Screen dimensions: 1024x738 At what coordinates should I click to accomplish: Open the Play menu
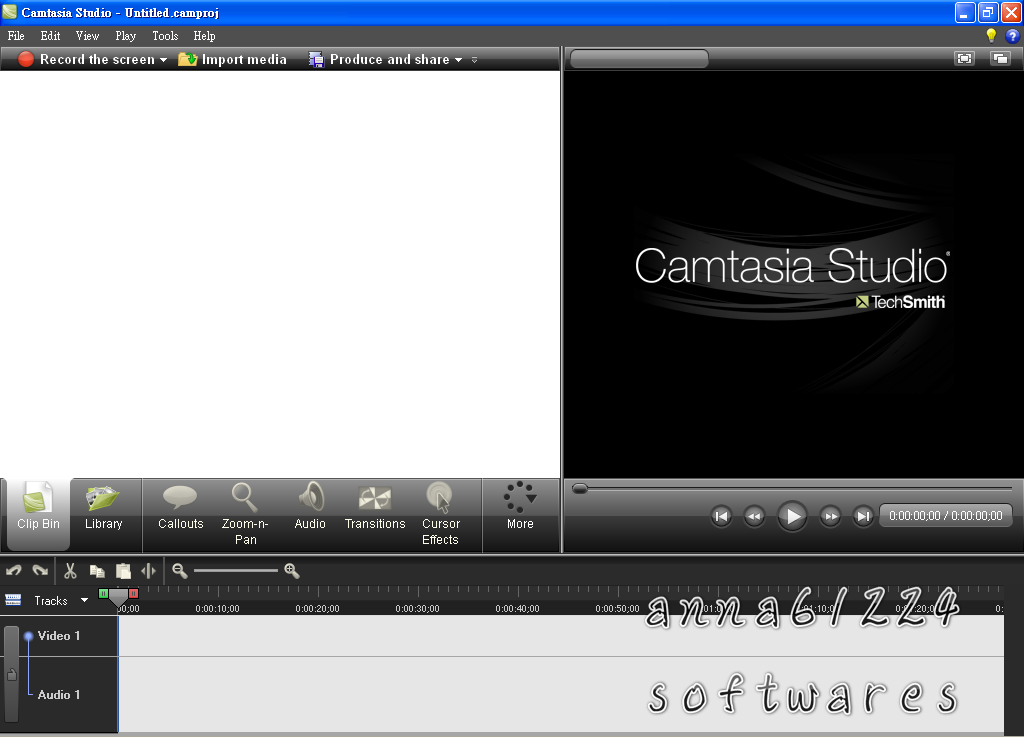pyautogui.click(x=125, y=36)
